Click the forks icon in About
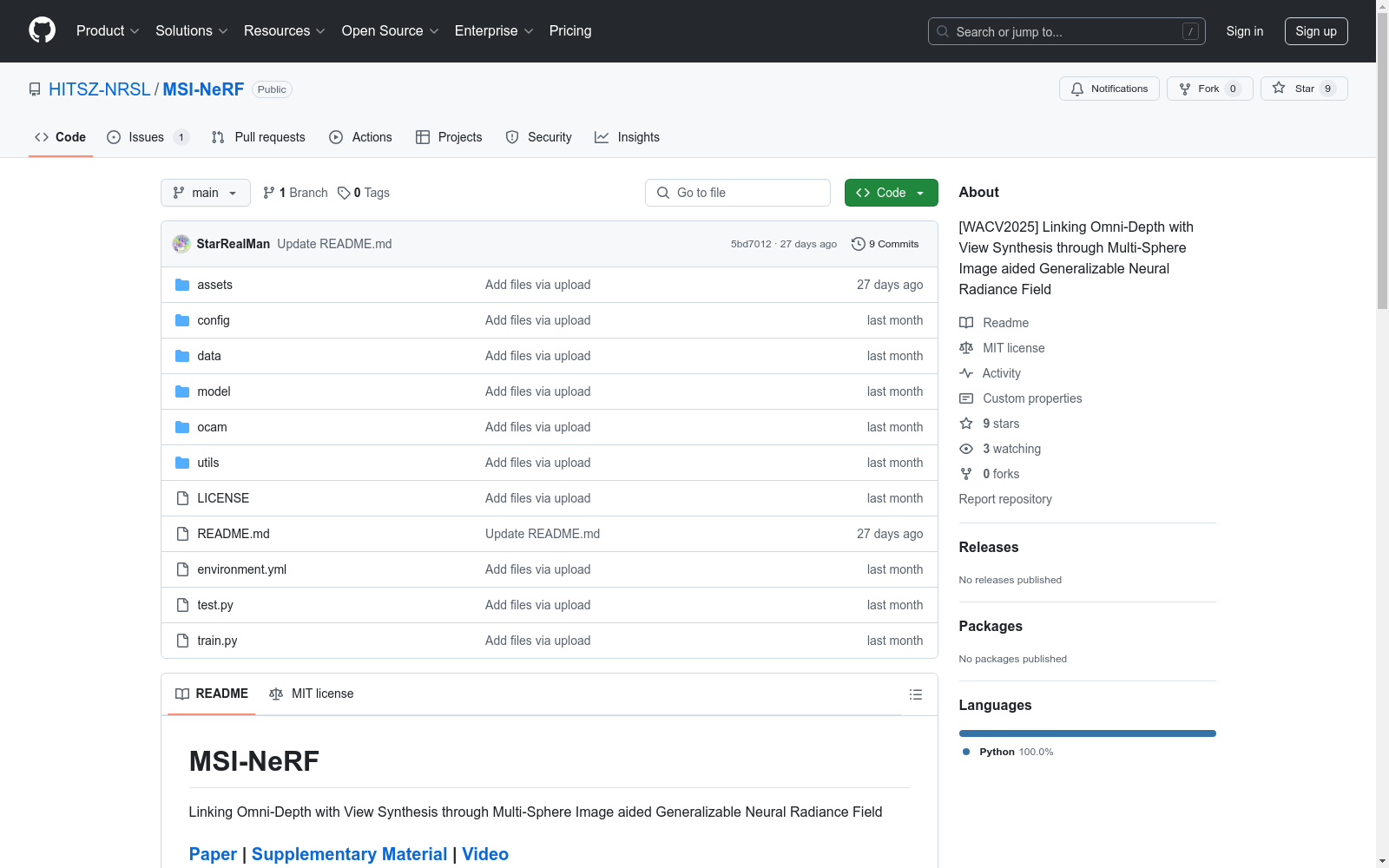The image size is (1389, 868). click(x=966, y=474)
